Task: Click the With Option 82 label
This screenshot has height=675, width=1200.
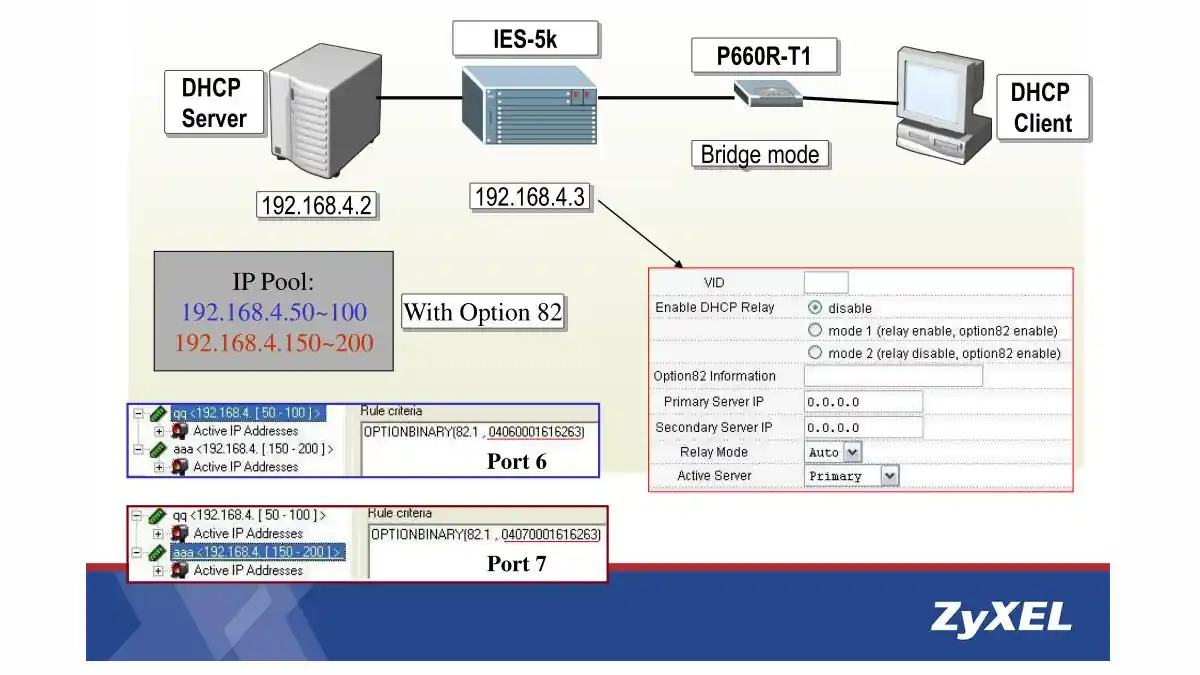Action: (483, 312)
